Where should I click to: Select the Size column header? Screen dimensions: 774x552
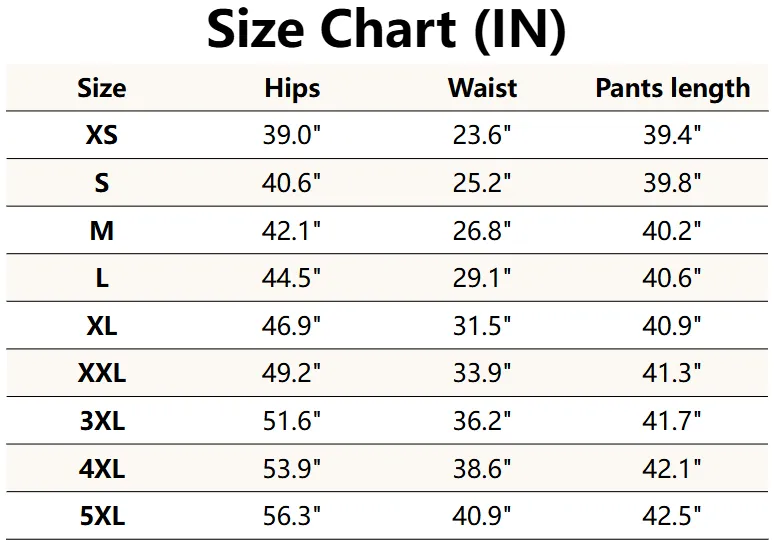(x=102, y=88)
